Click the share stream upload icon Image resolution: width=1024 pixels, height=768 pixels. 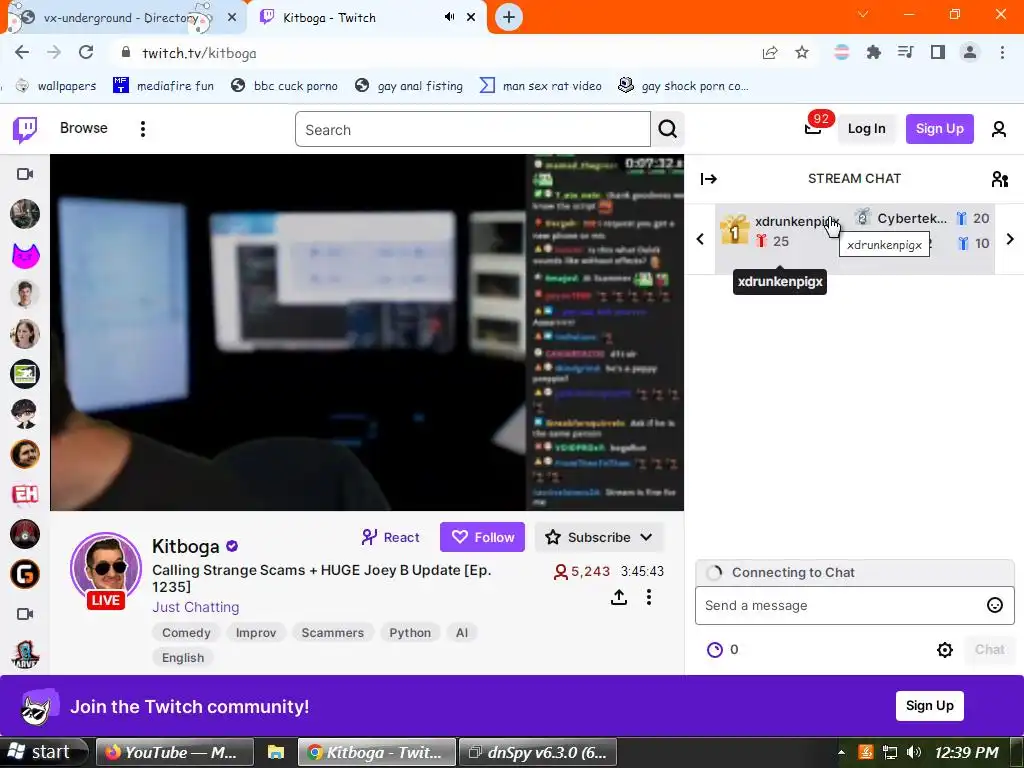[x=618, y=597]
